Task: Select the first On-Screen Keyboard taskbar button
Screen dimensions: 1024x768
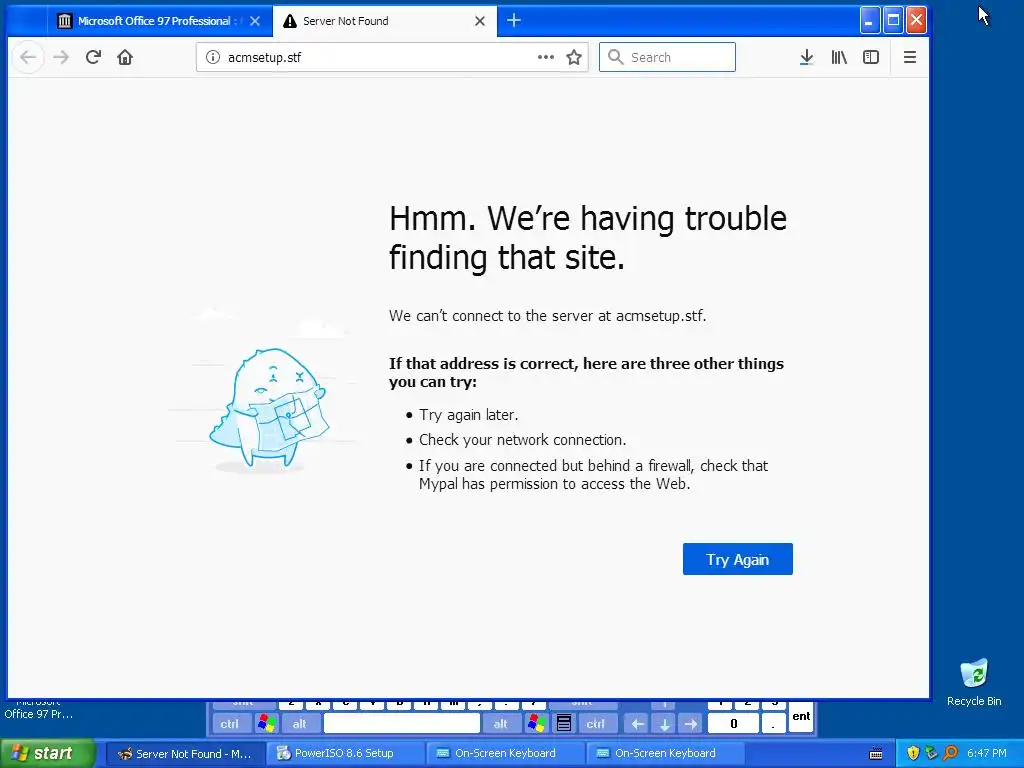Action: [505, 754]
